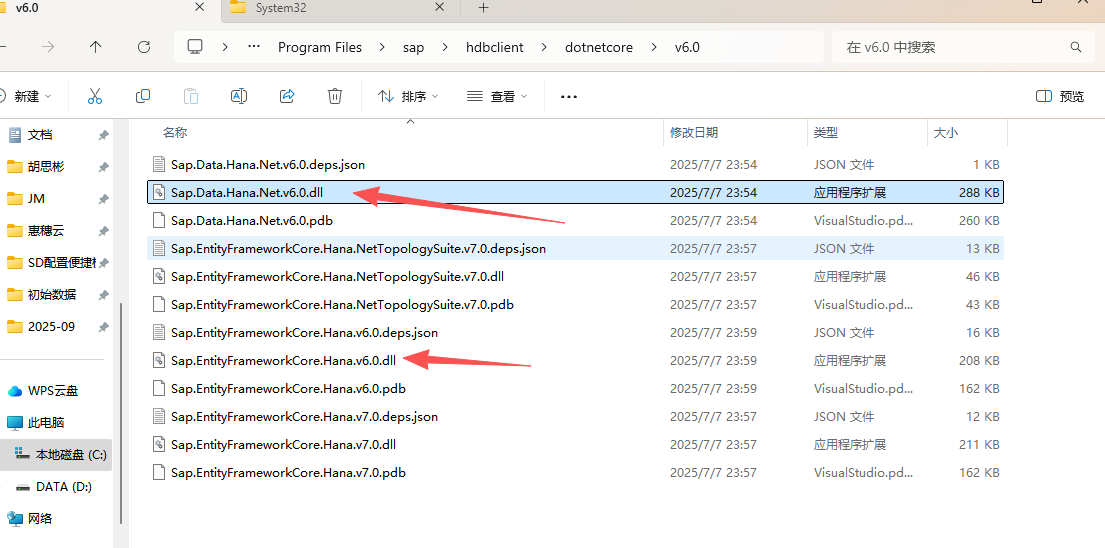Click the computer icon in address bar
1105x548 pixels.
195,47
